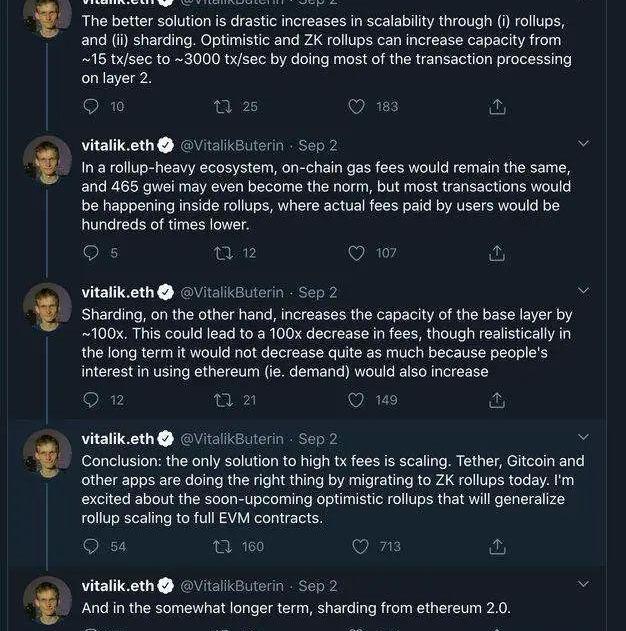Image resolution: width=626 pixels, height=631 pixels.
Task: Retweet the tweet with 25 retweets
Action: coord(224,107)
